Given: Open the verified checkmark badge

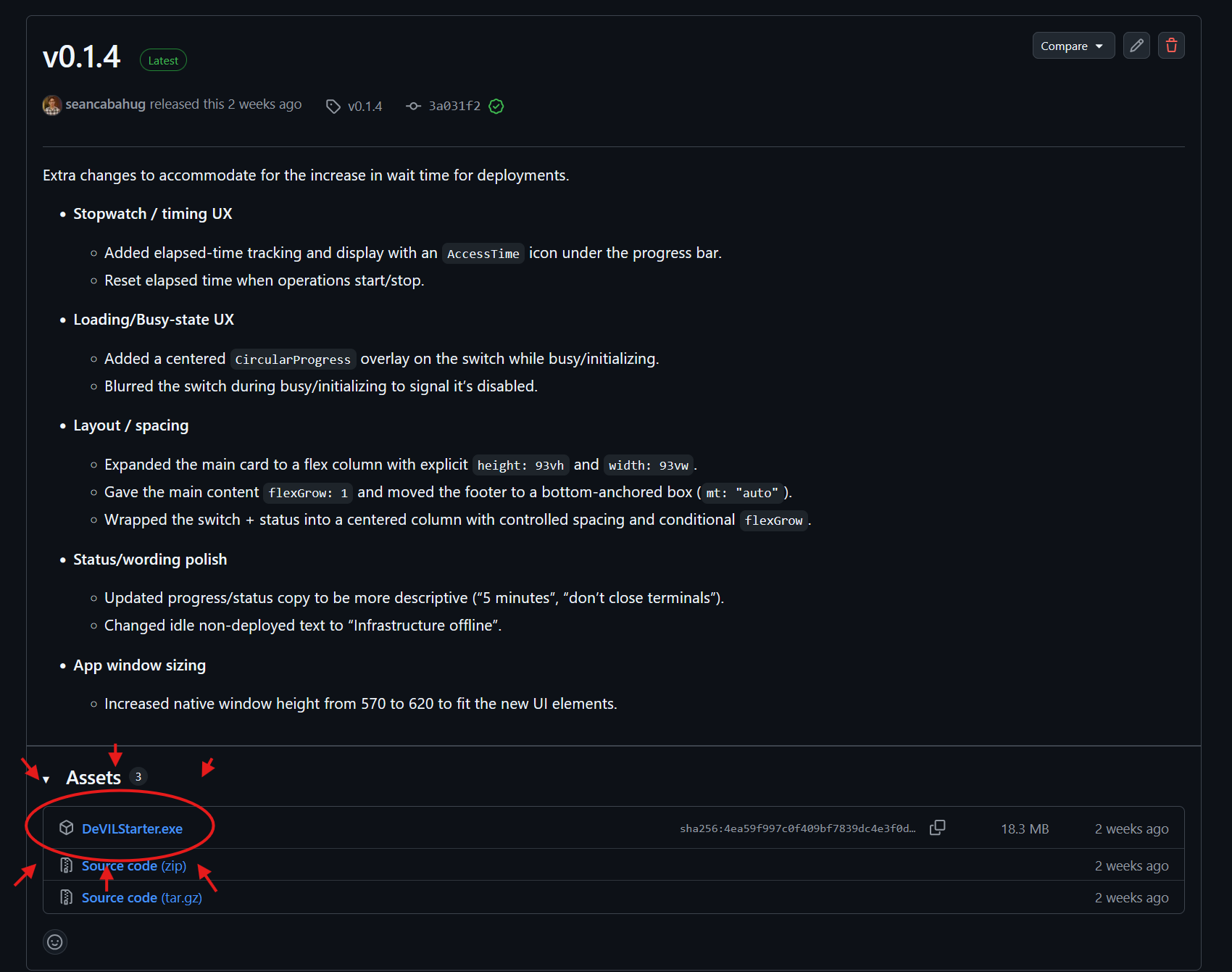Looking at the screenshot, I should (496, 106).
